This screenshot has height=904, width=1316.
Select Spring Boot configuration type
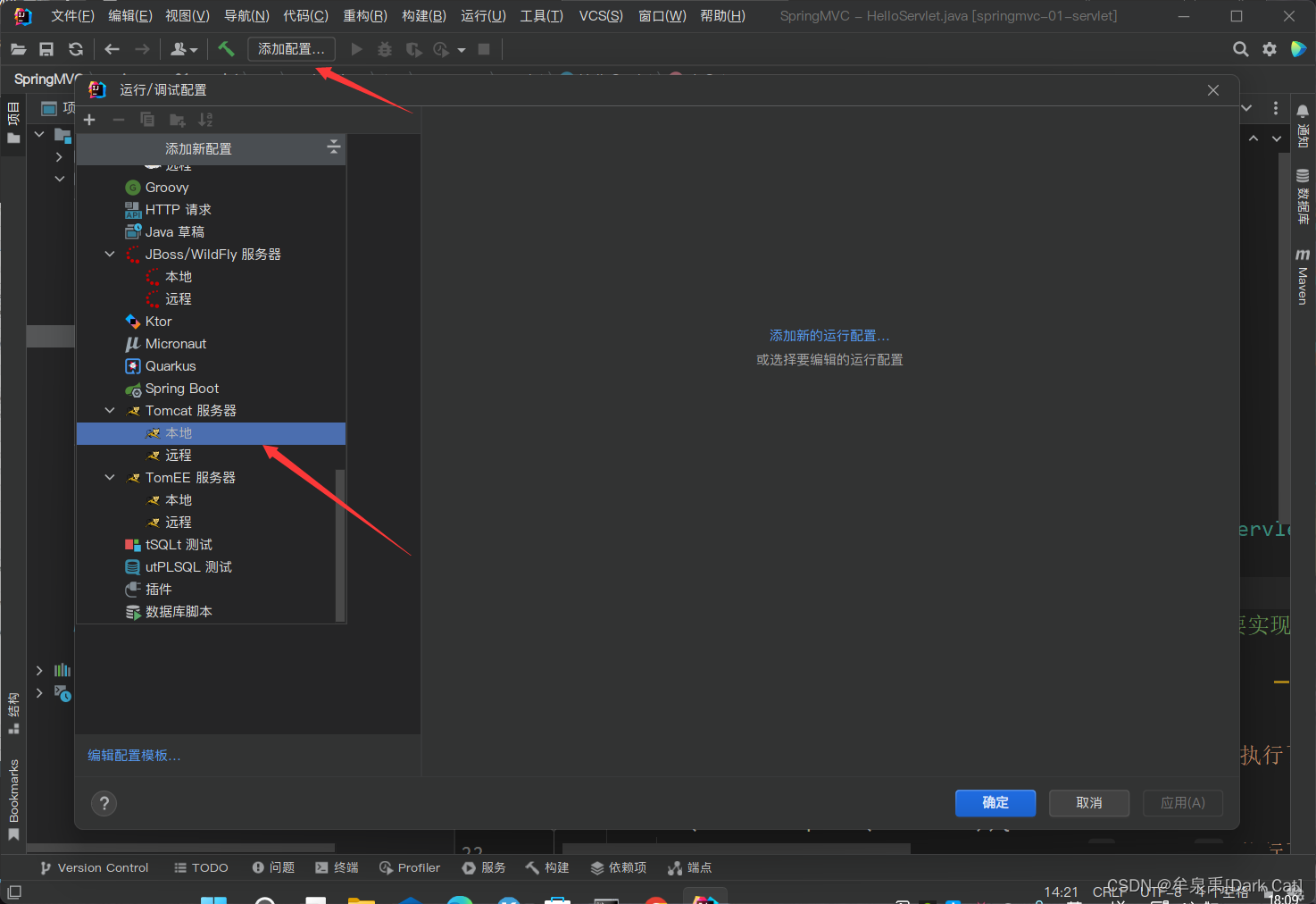click(x=211, y=389)
